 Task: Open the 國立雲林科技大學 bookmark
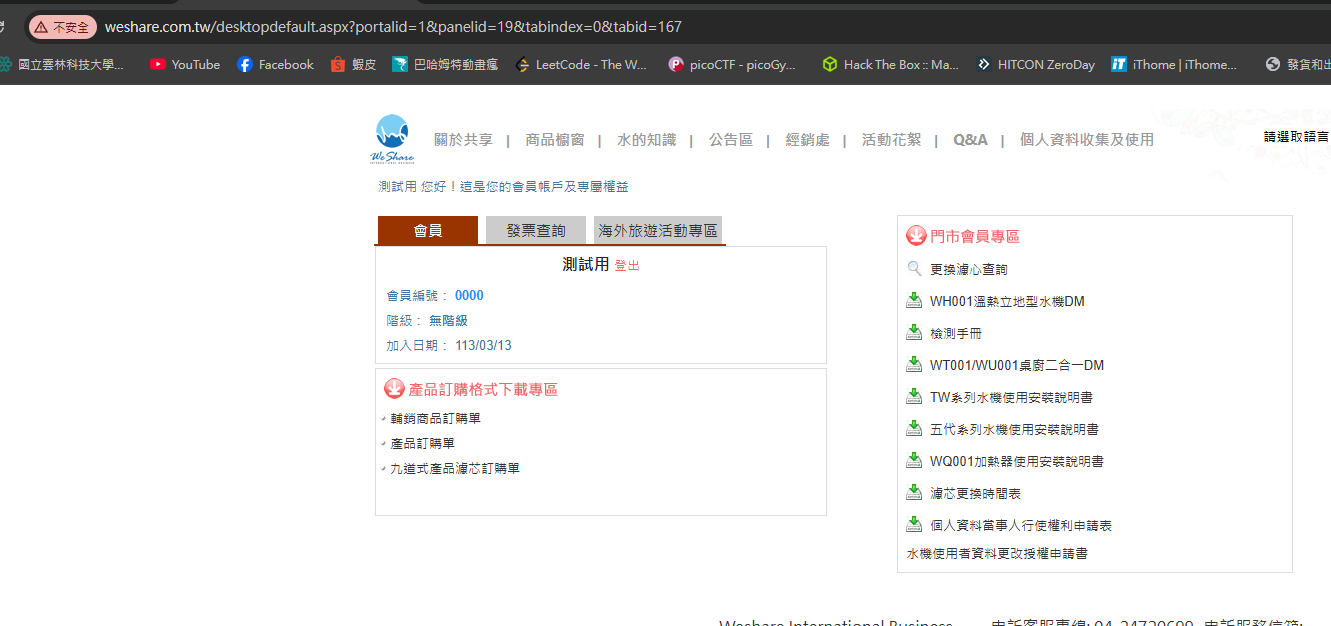pyautogui.click(x=62, y=64)
